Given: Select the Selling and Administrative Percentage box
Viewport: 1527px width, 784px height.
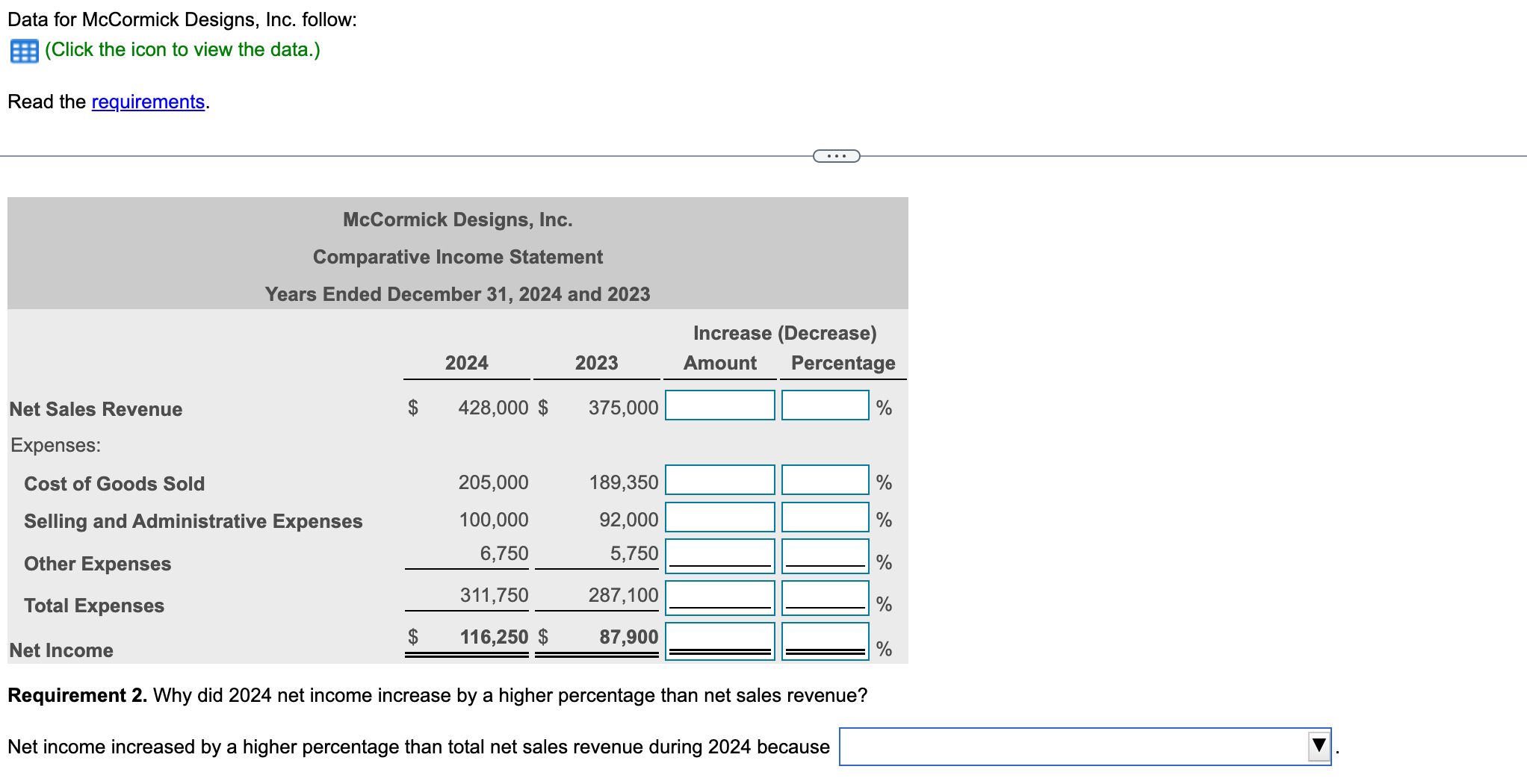Looking at the screenshot, I should pyautogui.click(x=825, y=517).
